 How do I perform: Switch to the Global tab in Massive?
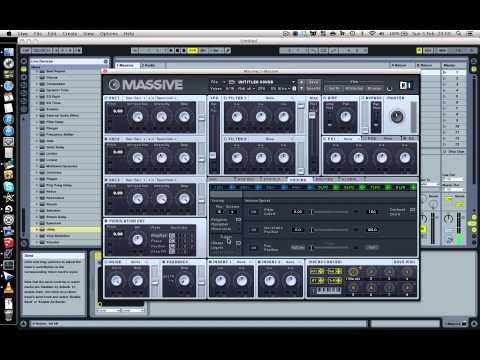point(349,179)
